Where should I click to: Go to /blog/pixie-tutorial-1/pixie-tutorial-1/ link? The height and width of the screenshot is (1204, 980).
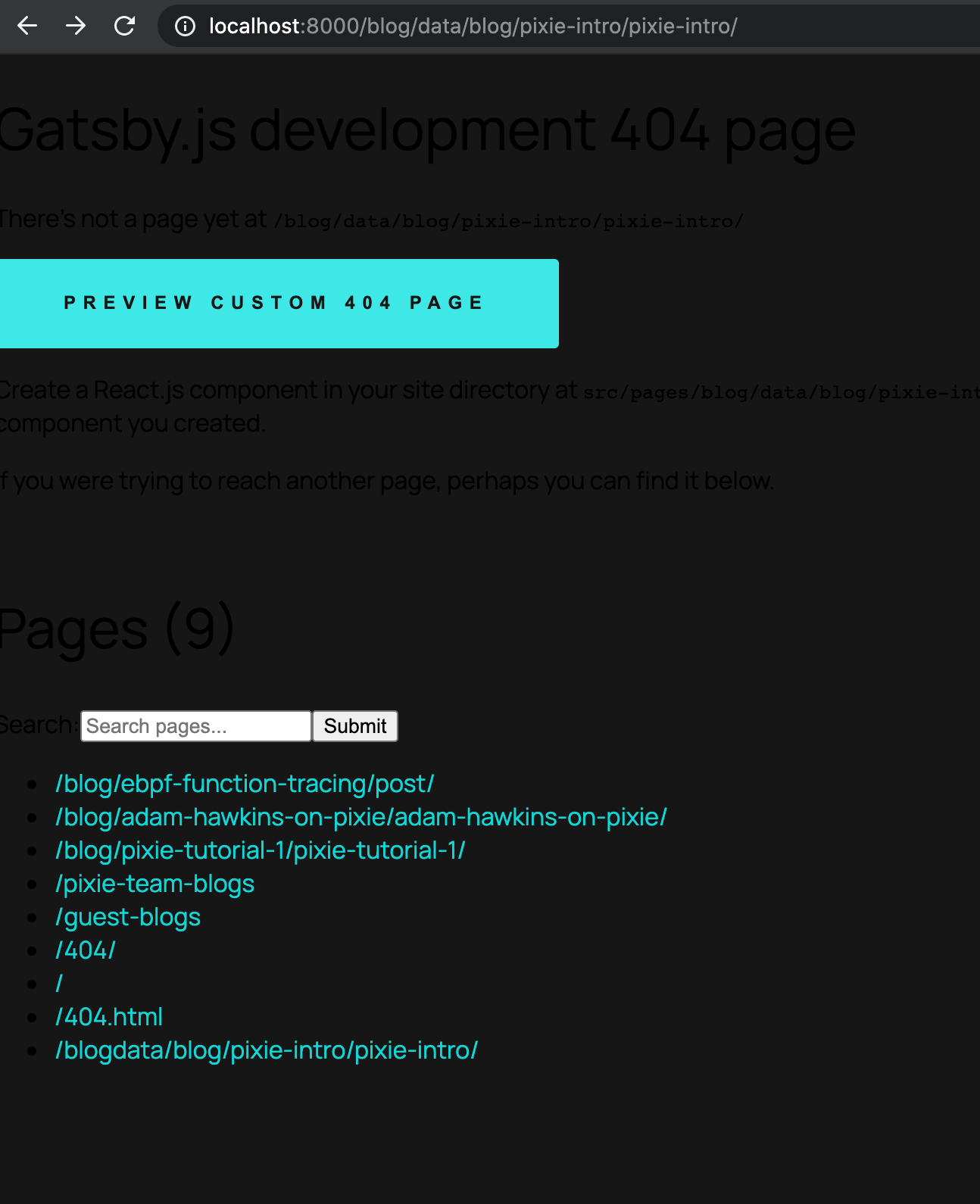tap(261, 850)
